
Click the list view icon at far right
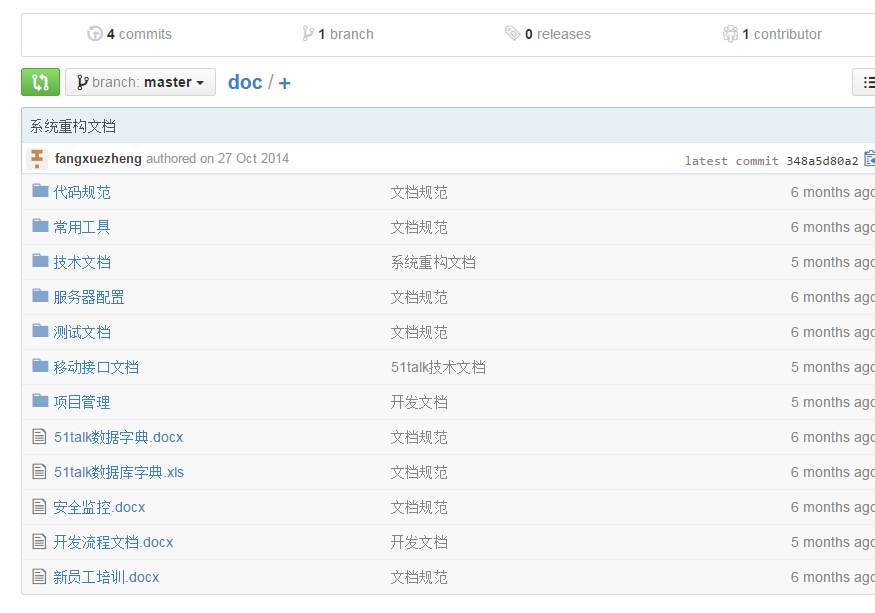pos(864,82)
